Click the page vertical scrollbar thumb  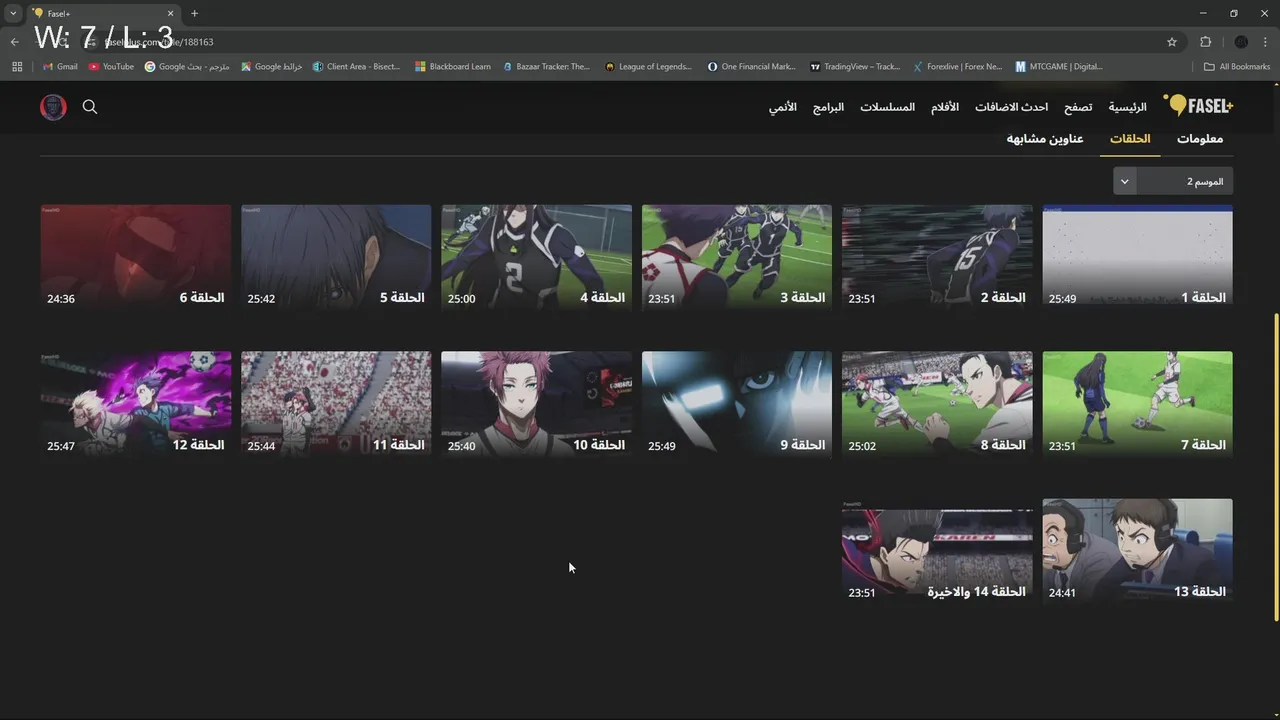tap(1275, 468)
